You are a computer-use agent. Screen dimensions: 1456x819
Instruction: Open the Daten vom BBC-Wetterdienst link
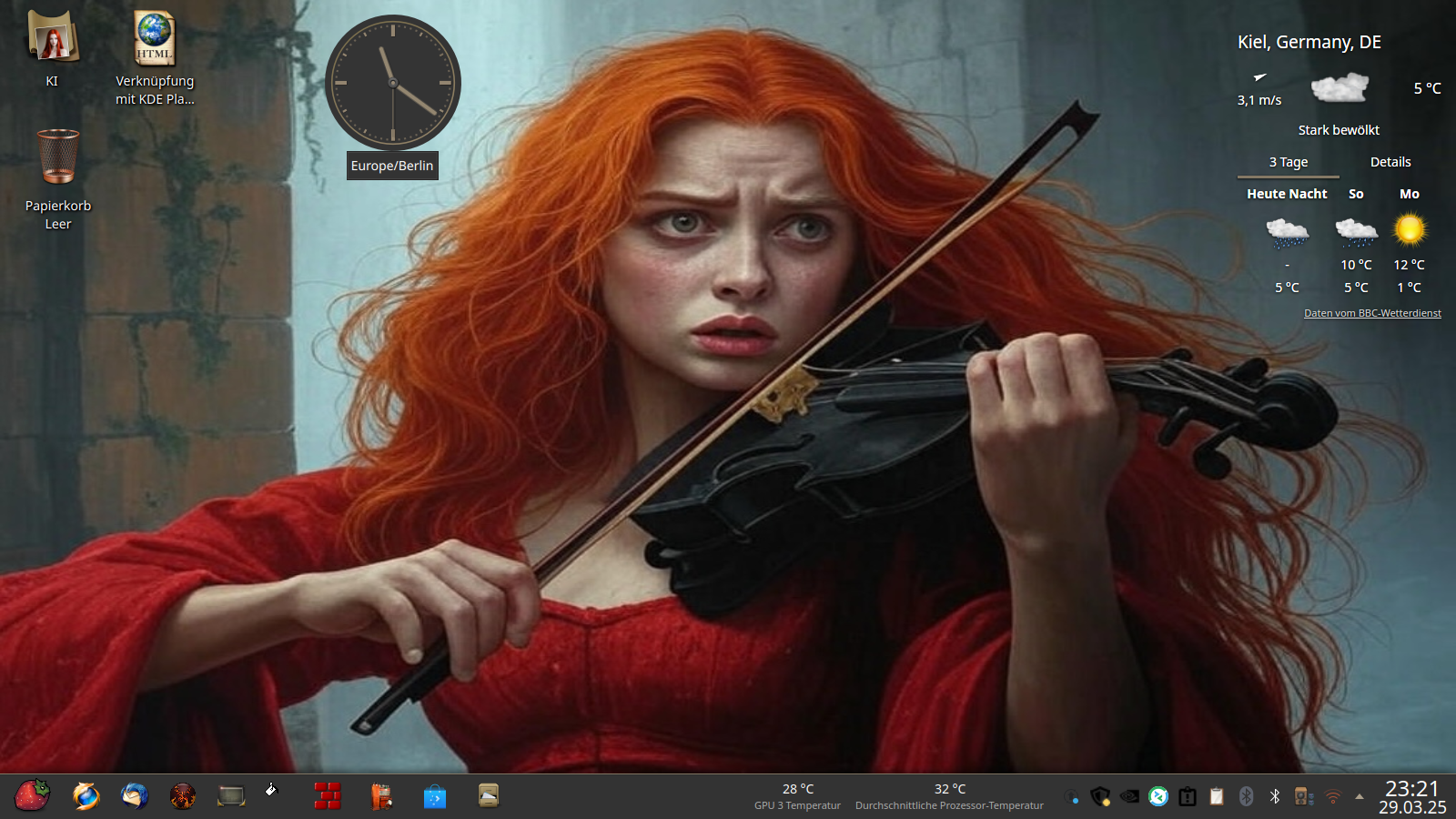click(1372, 313)
